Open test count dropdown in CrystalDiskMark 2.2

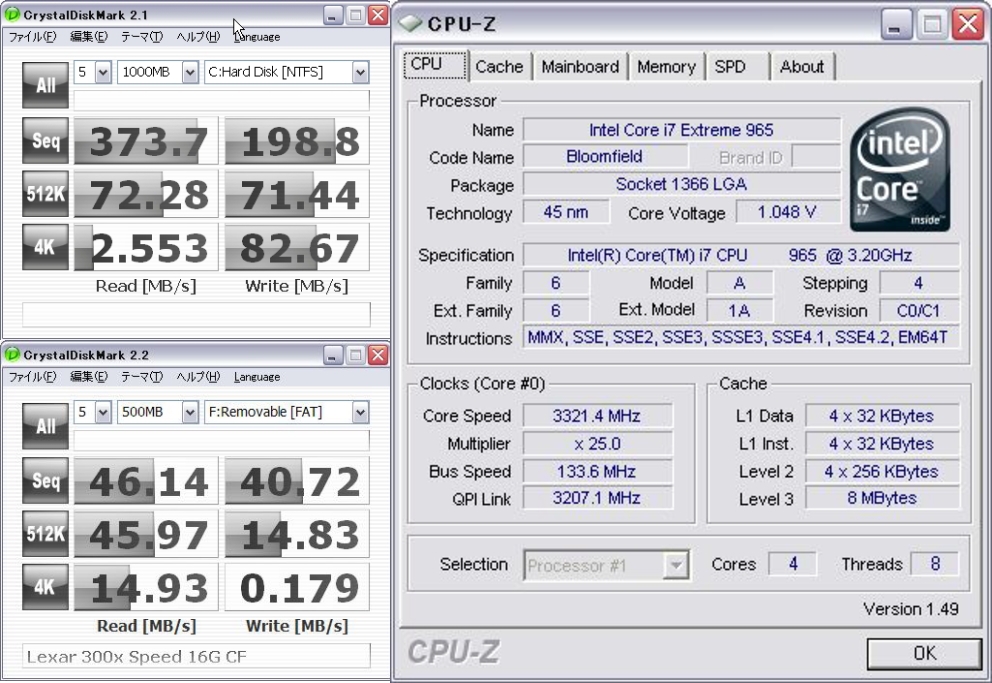(103, 412)
